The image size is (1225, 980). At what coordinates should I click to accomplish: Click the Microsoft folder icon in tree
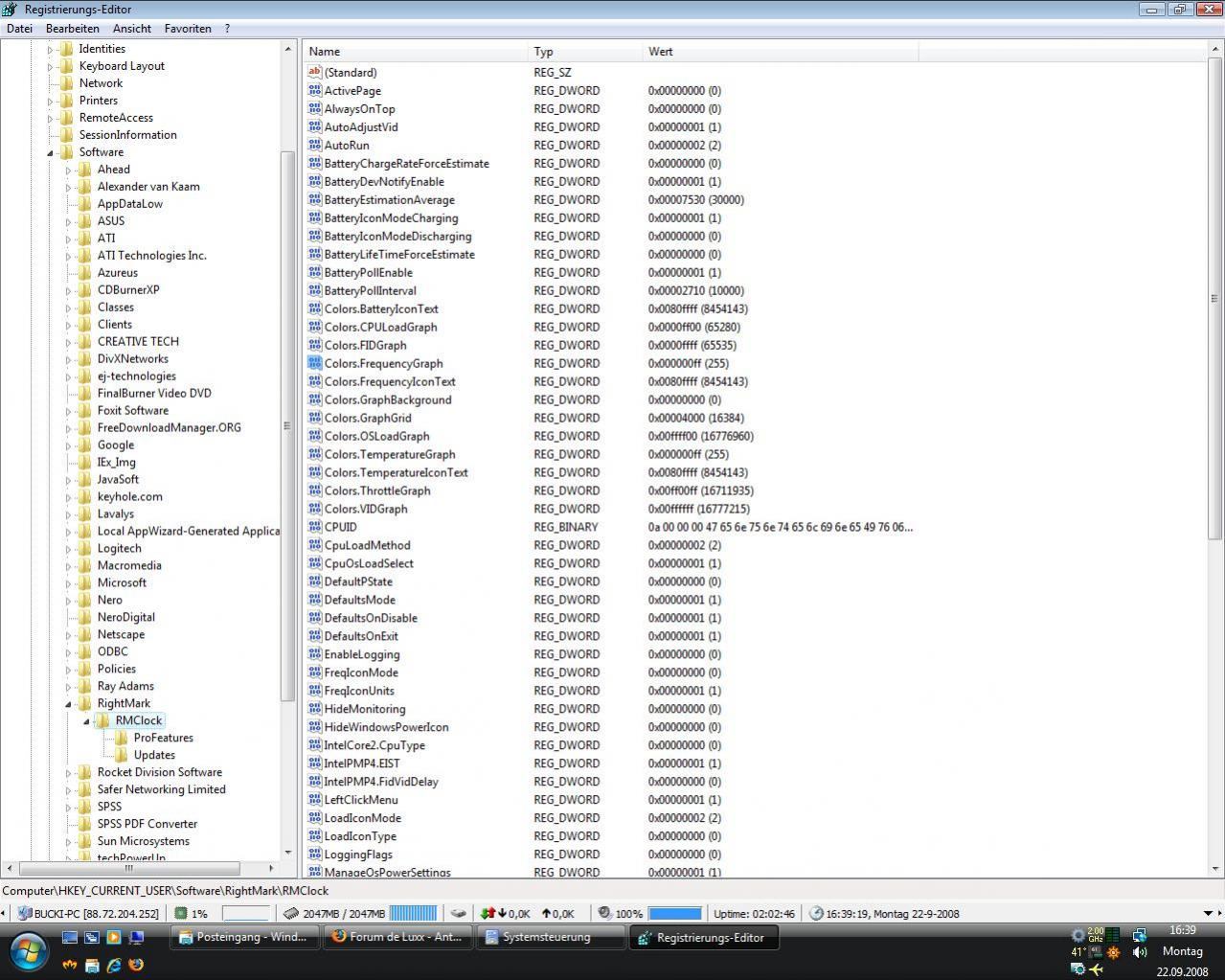tap(85, 582)
